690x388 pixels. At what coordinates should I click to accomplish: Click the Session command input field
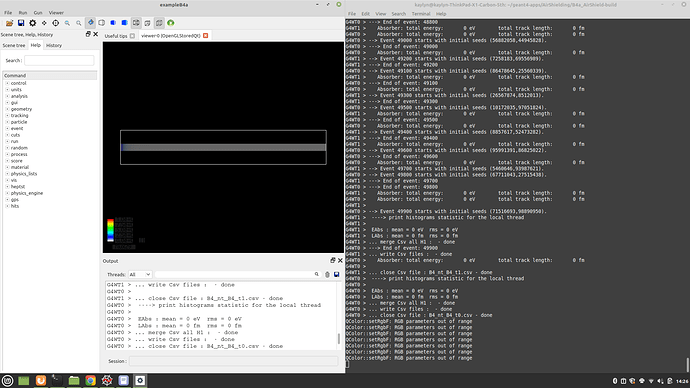[233, 361]
